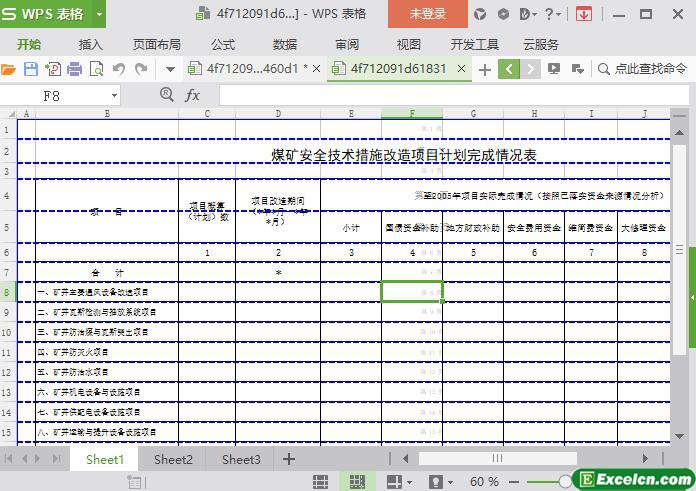Open file with the folder icon
This screenshot has height=491, width=696.
pos(8,69)
